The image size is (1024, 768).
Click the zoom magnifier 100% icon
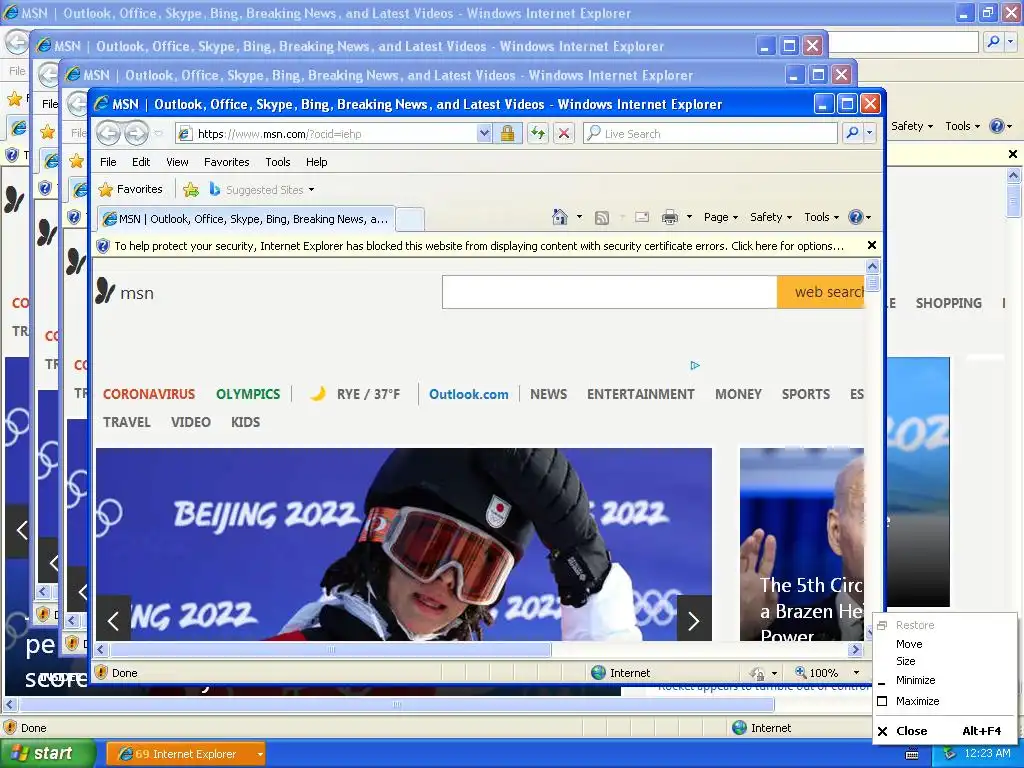[800, 672]
